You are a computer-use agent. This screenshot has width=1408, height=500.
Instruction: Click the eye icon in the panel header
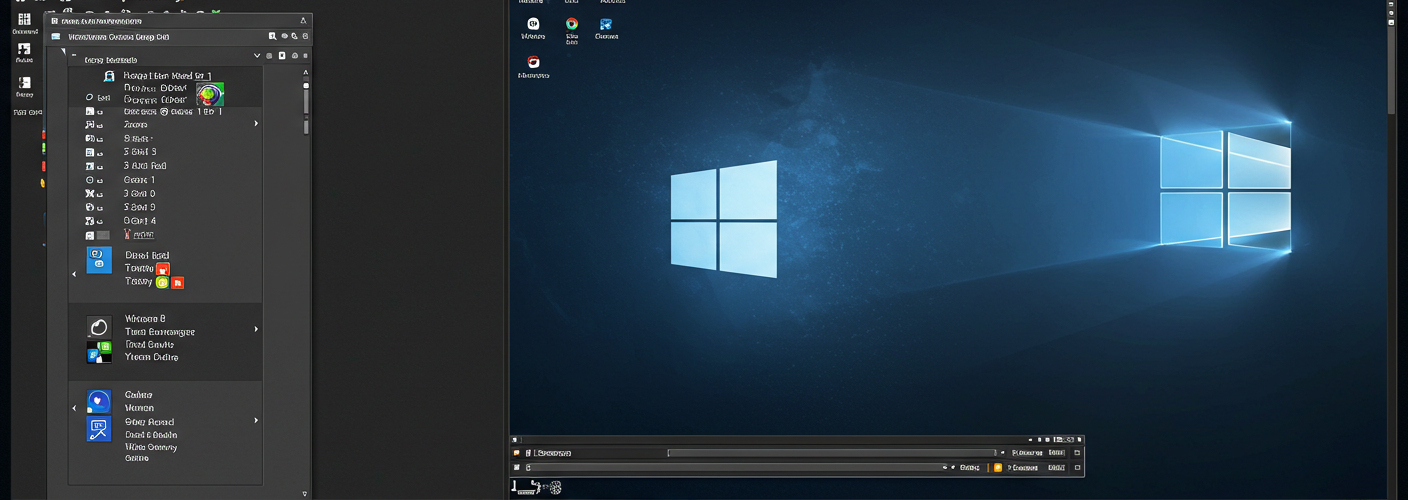pyautogui.click(x=284, y=36)
